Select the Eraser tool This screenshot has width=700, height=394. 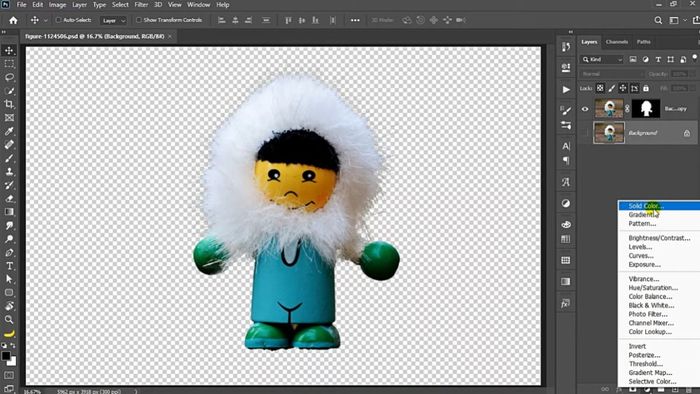coord(9,199)
